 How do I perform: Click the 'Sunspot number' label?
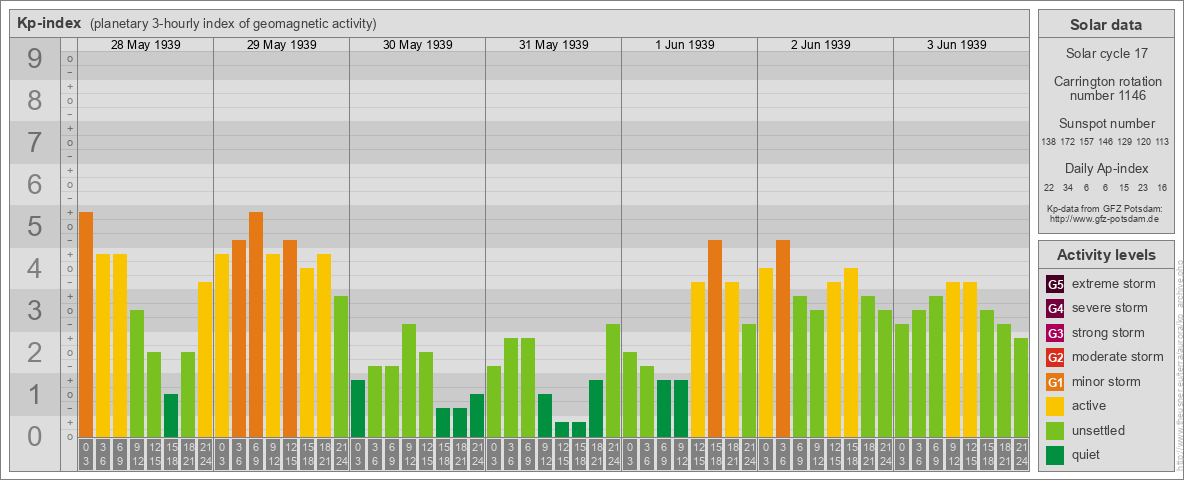pos(1106,123)
